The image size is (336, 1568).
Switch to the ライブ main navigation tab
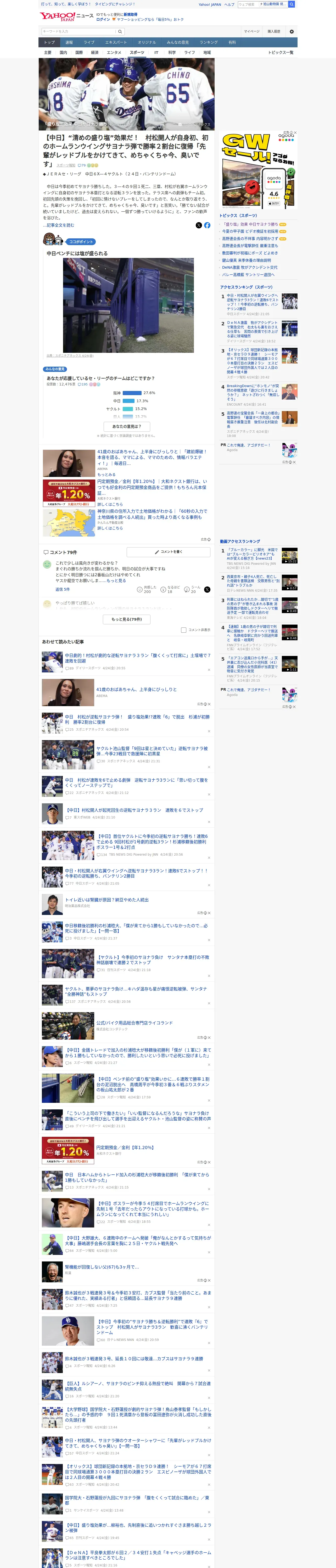click(x=89, y=42)
